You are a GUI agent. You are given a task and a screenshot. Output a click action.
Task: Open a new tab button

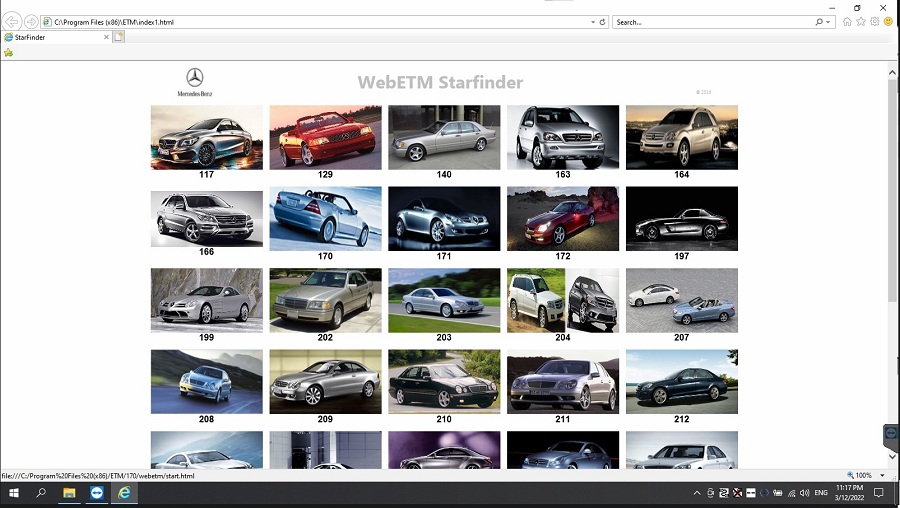point(118,37)
